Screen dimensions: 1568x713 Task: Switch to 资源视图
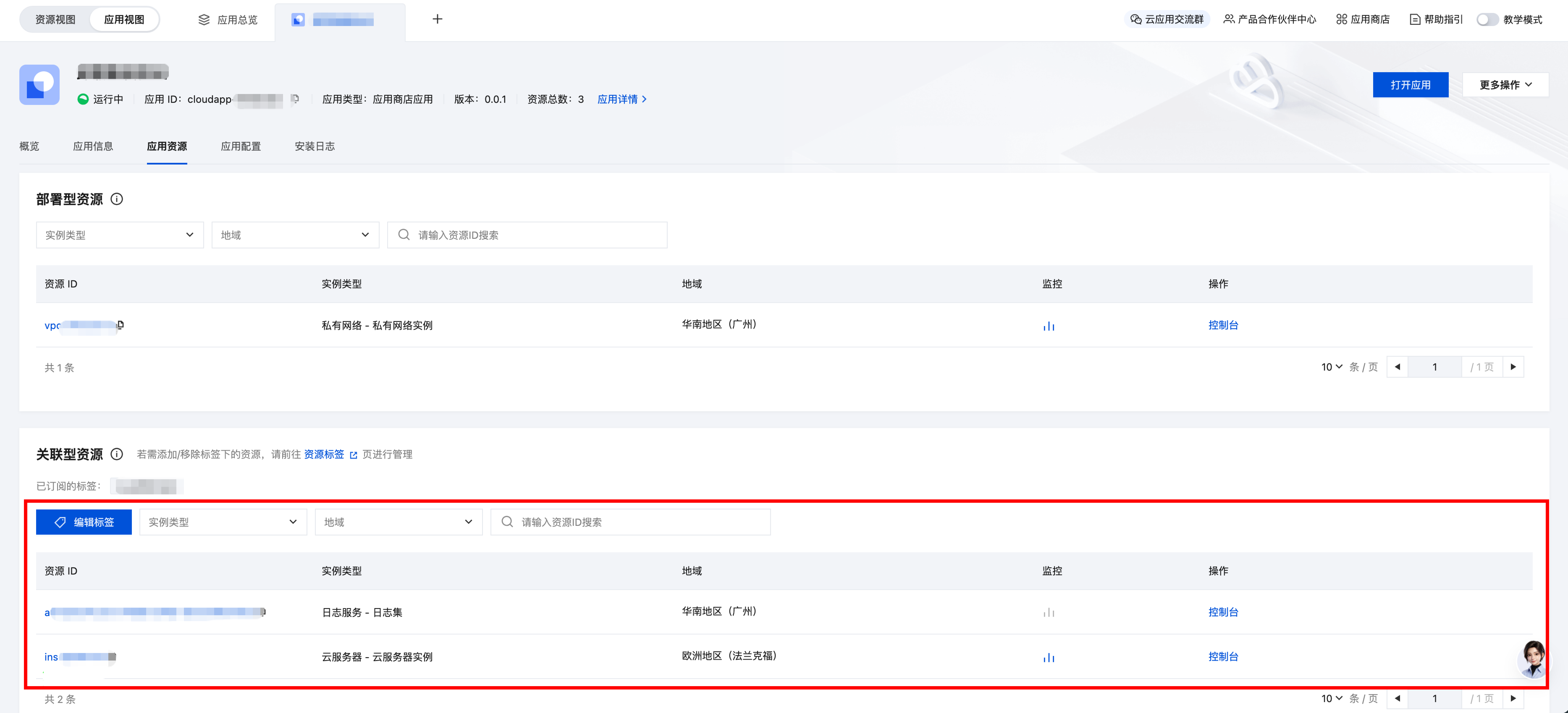55,20
